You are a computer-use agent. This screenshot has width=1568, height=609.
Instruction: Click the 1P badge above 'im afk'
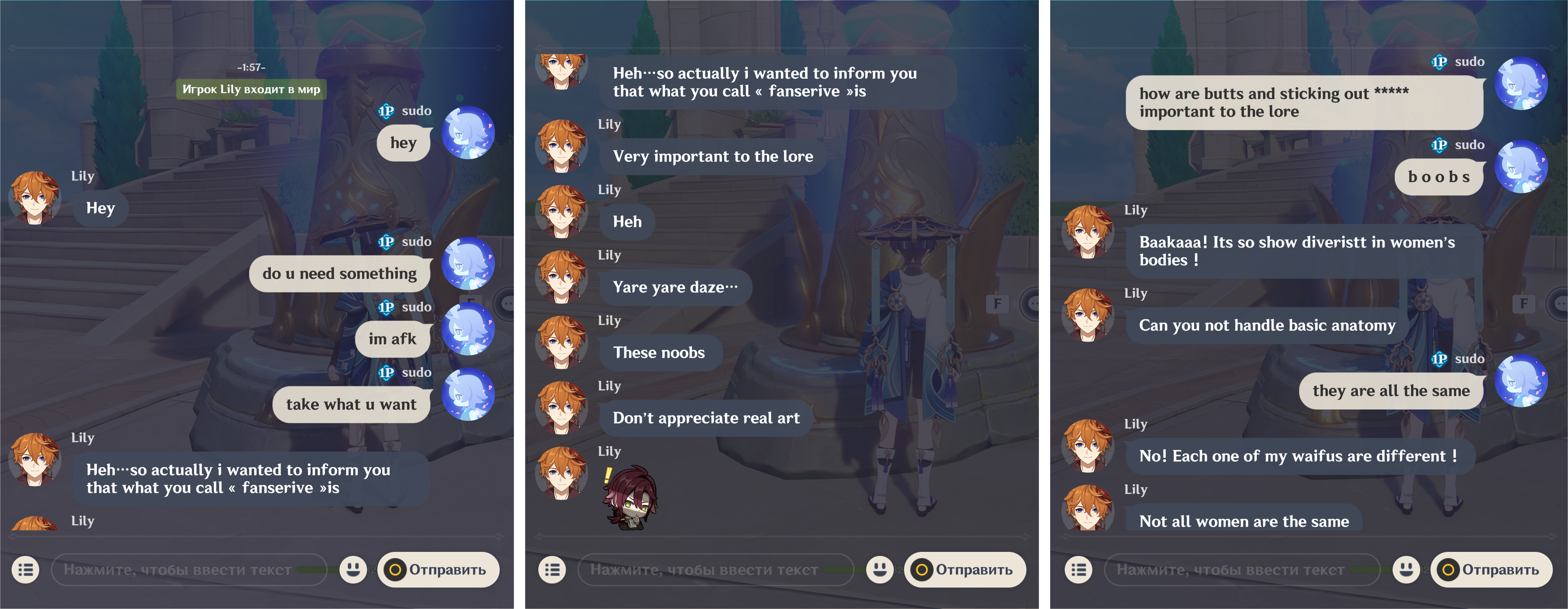pos(386,307)
